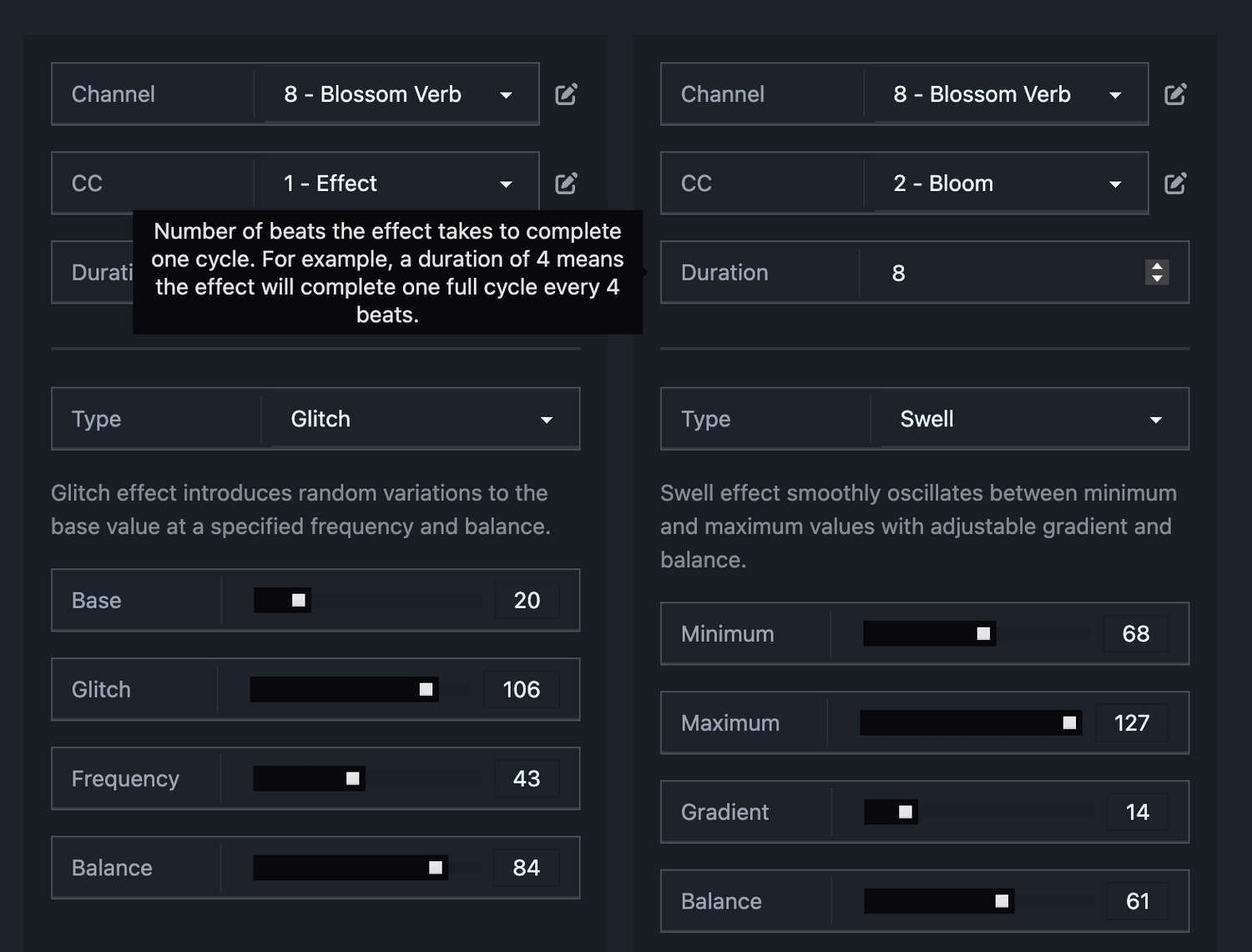The height and width of the screenshot is (952, 1252).
Task: Click the Base slider handle
Action: pyautogui.click(x=298, y=600)
